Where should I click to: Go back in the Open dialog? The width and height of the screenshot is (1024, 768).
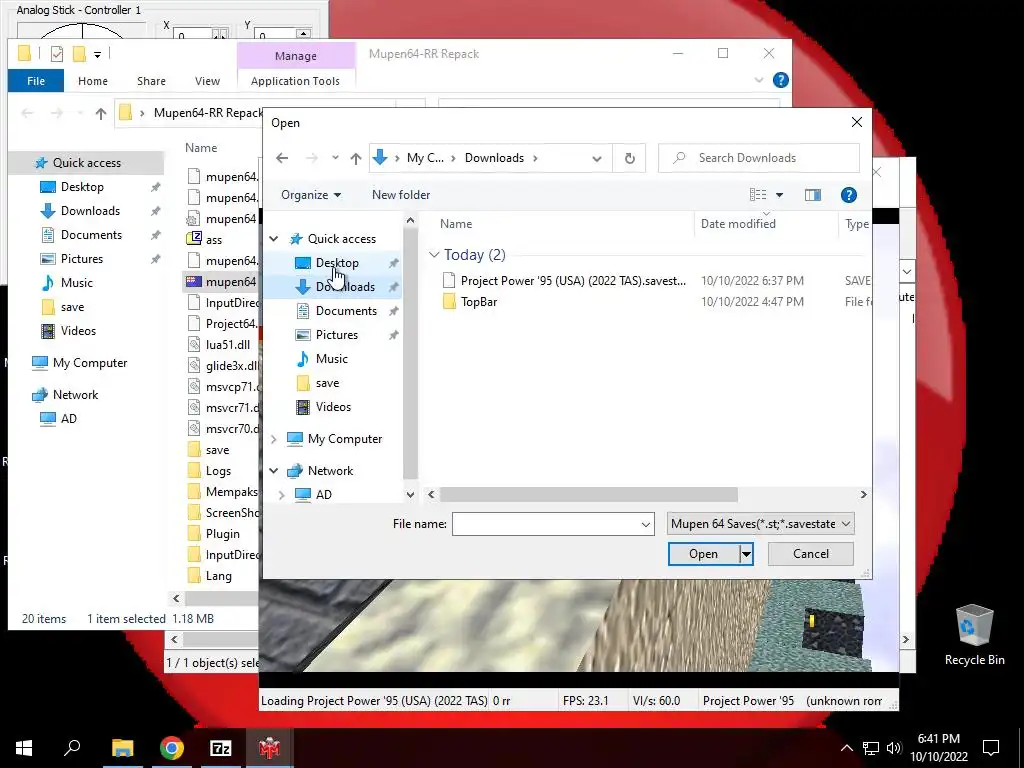(282, 158)
